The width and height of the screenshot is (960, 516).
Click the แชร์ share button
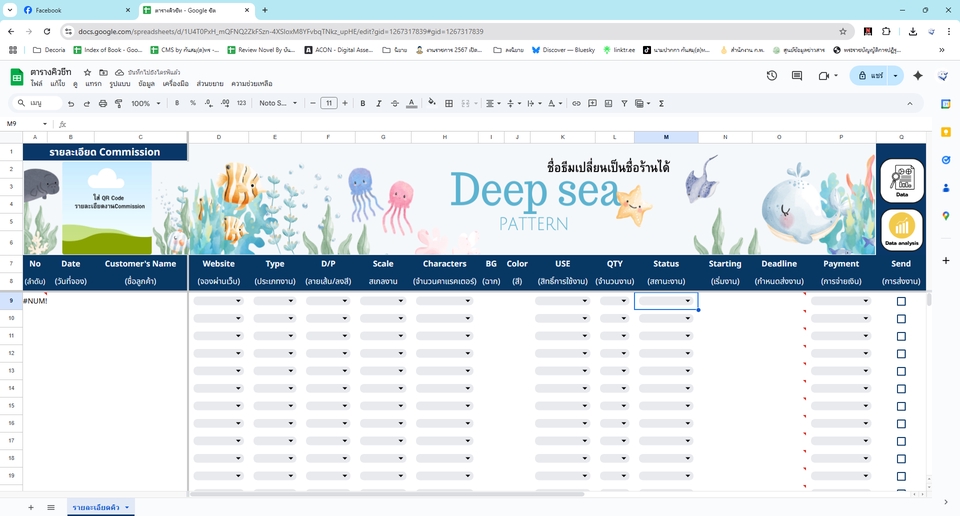pos(870,76)
